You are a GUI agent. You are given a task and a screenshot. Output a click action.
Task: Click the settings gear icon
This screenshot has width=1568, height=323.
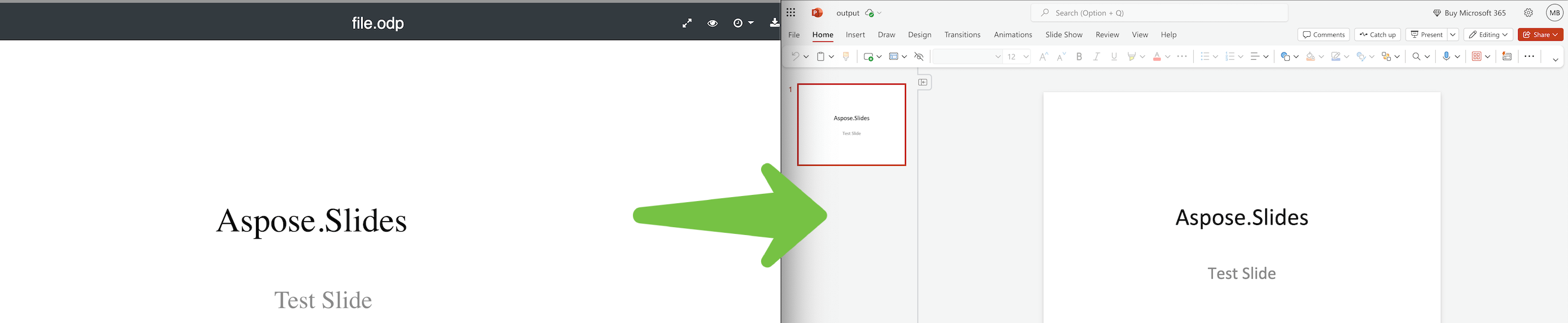click(x=1528, y=13)
